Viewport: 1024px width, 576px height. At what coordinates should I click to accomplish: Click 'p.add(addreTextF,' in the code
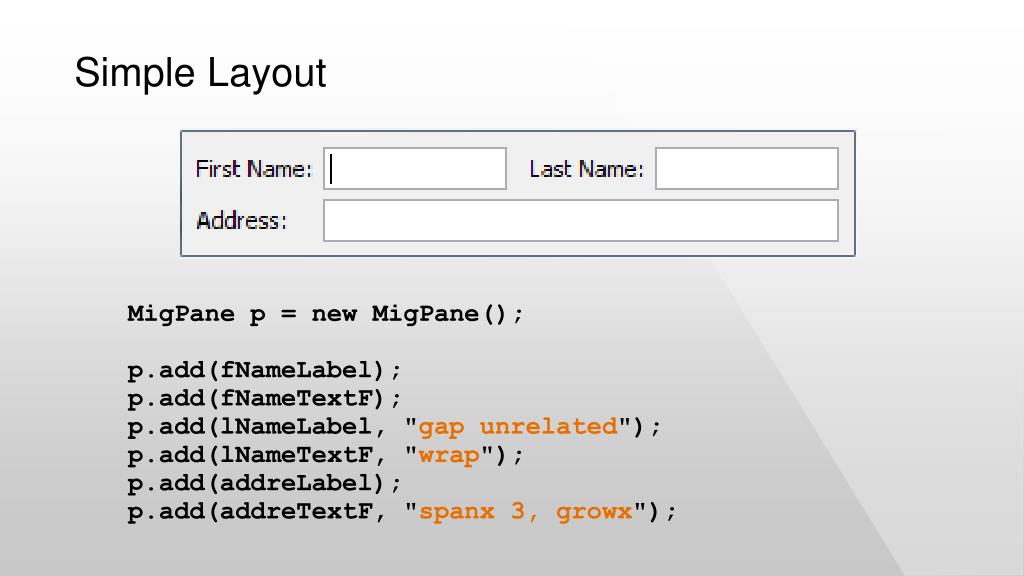coord(257,512)
